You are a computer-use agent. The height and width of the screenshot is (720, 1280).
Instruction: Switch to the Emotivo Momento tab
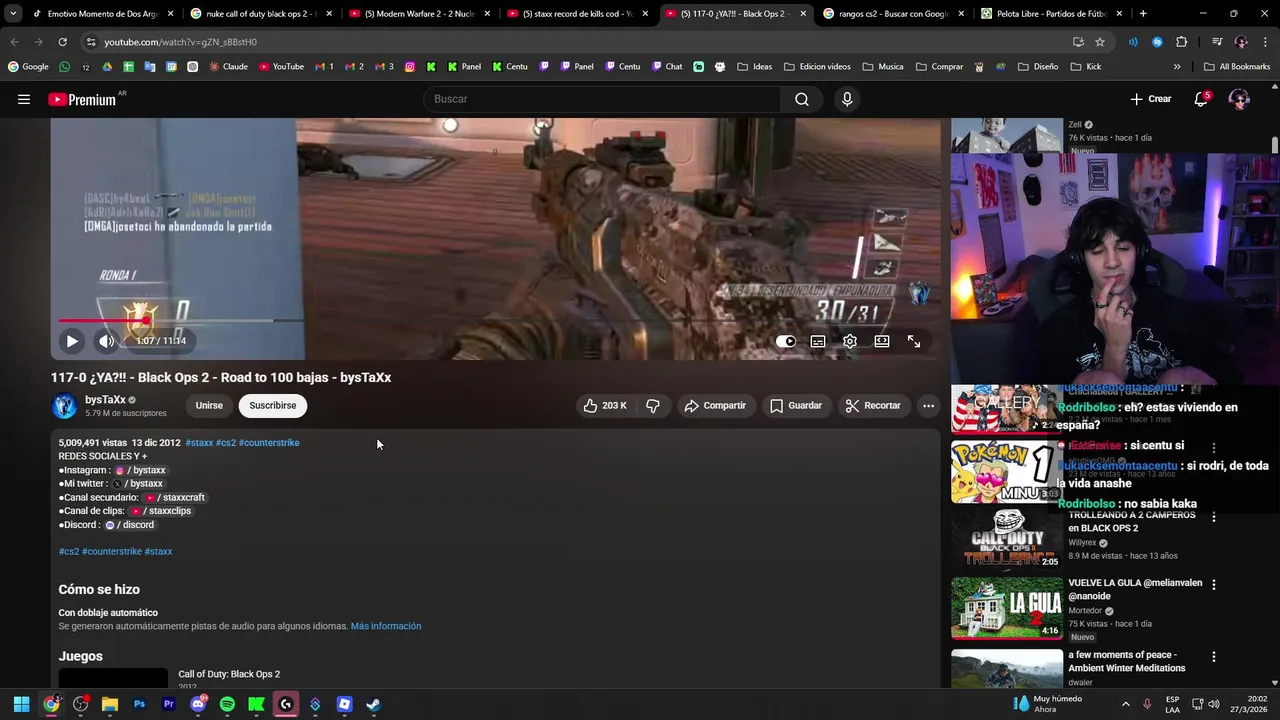[102, 14]
